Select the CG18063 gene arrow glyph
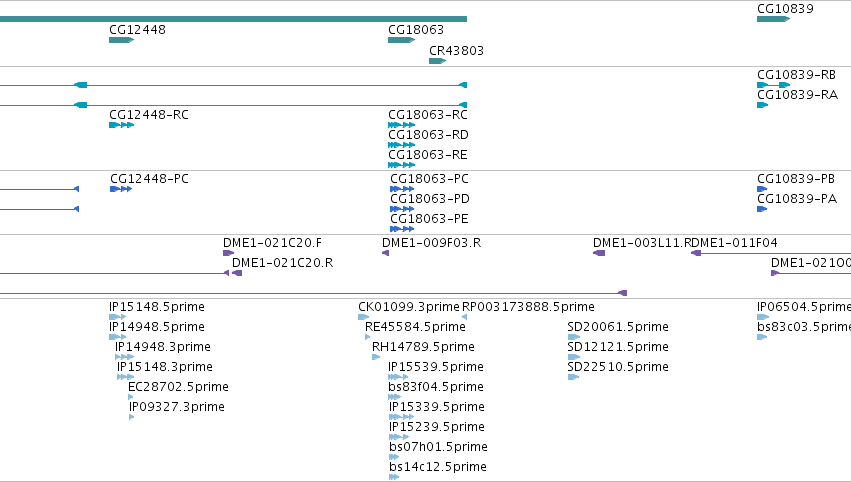Screen dimensions: 851x482 (402, 40)
